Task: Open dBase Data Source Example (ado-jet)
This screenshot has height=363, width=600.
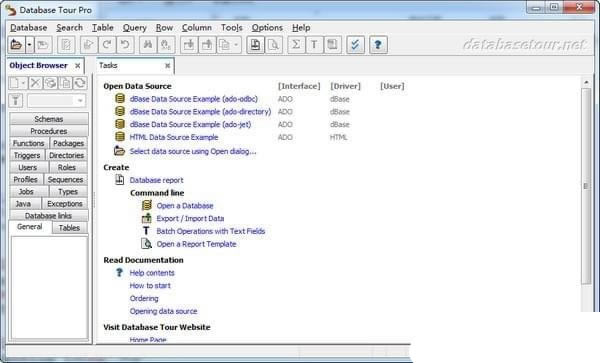Action: click(190, 124)
